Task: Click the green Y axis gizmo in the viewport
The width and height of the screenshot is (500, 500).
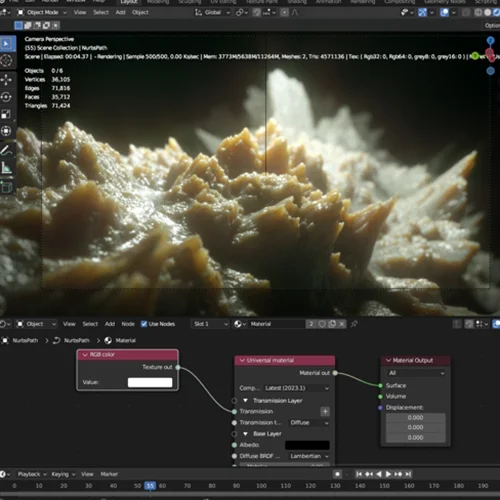Action: point(475,56)
